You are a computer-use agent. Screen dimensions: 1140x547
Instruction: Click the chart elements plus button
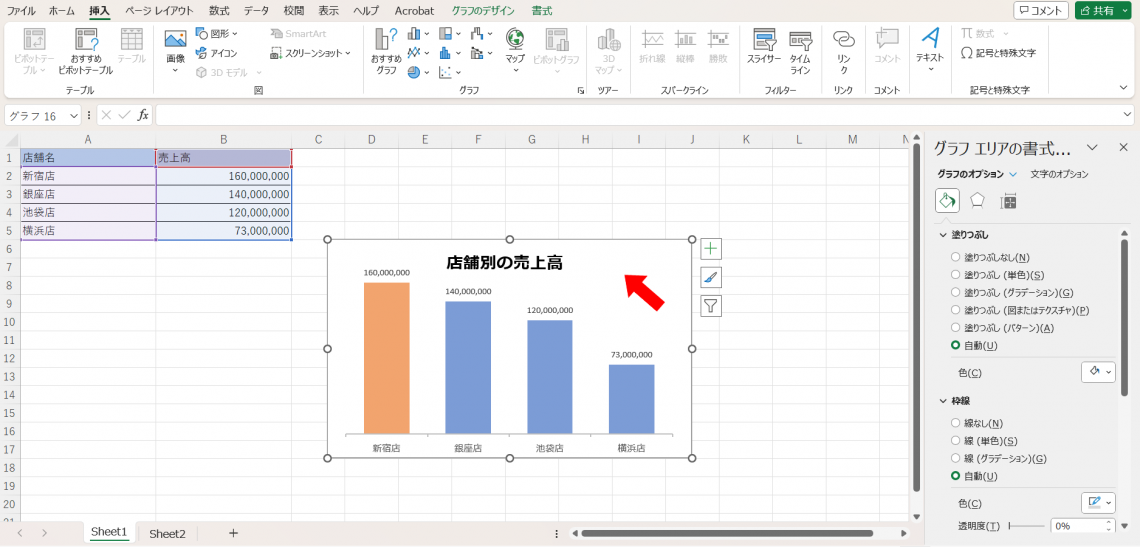click(x=710, y=249)
